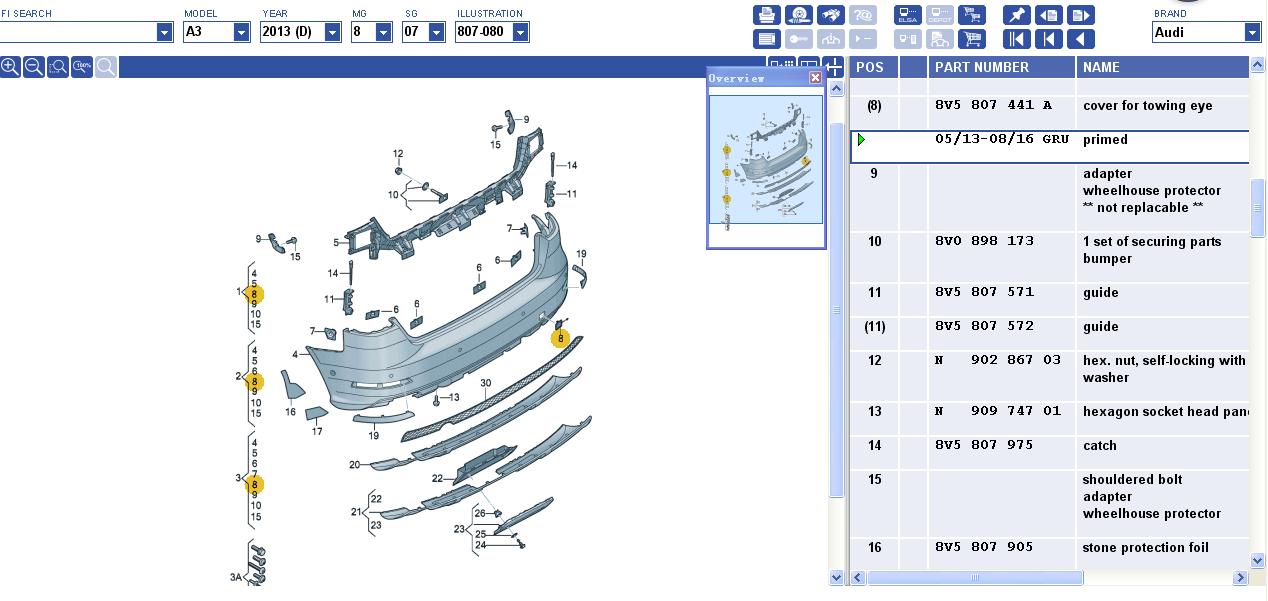Expand the ILLUSTRATION dropdown 807-080
The width and height of the screenshot is (1268, 601).
pyautogui.click(x=519, y=32)
